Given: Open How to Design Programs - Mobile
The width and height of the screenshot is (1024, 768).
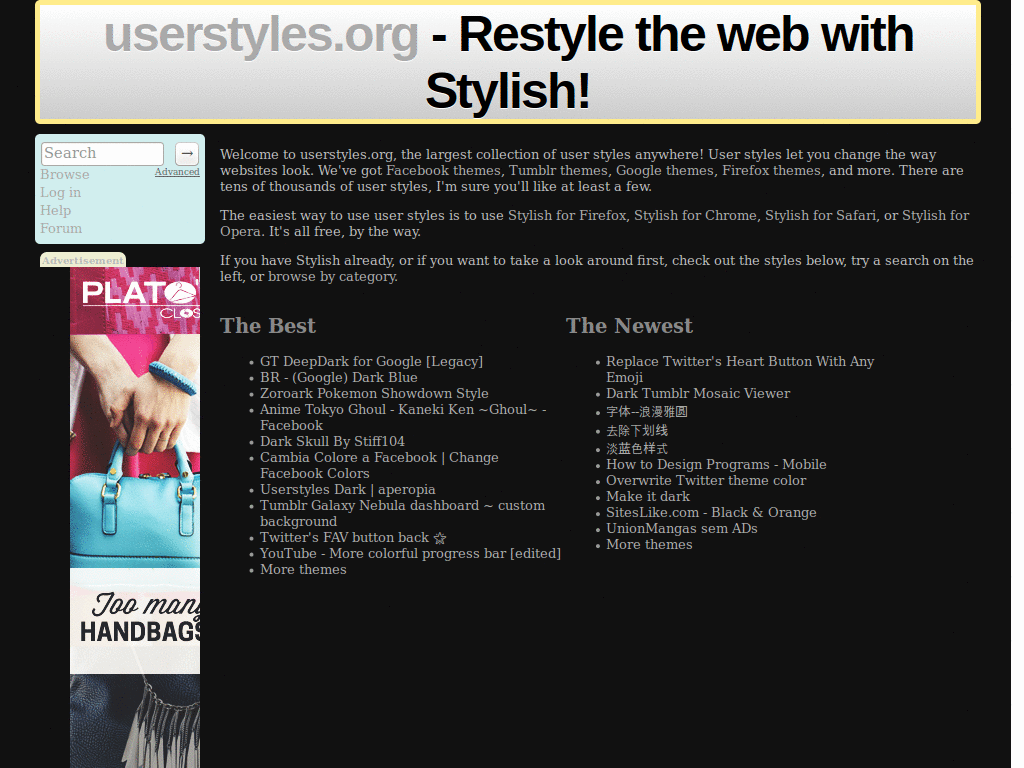Looking at the screenshot, I should (716, 465).
